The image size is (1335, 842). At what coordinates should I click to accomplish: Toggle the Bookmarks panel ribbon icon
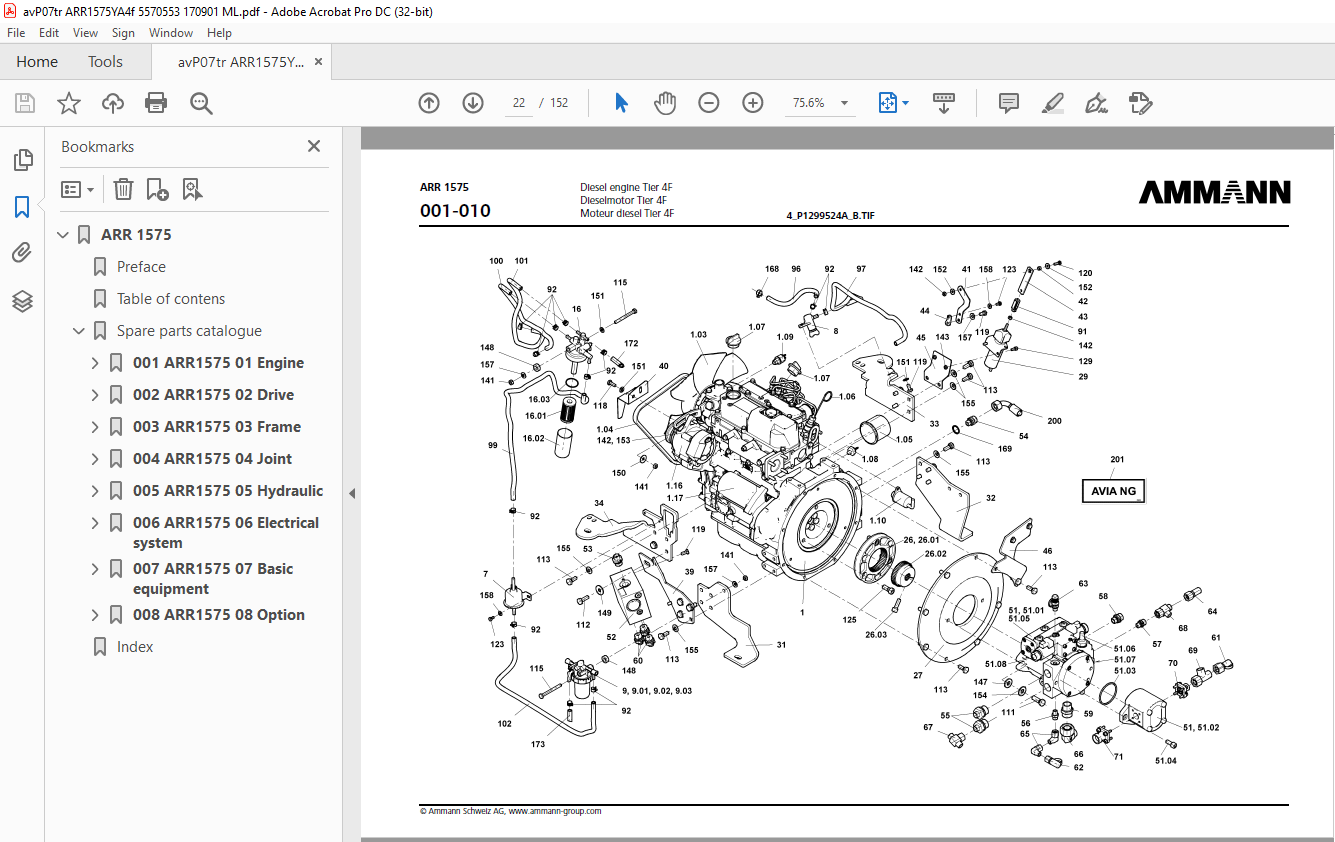(x=22, y=207)
